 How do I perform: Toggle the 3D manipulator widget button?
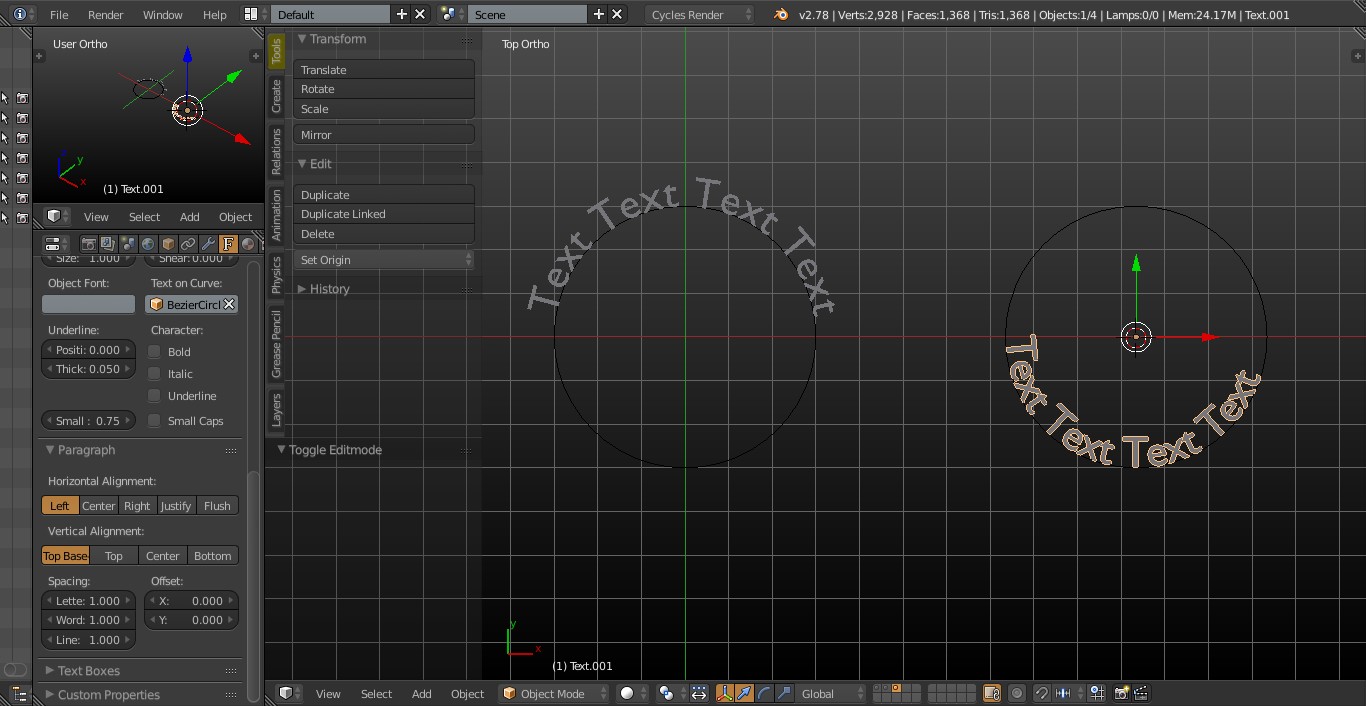pos(725,693)
